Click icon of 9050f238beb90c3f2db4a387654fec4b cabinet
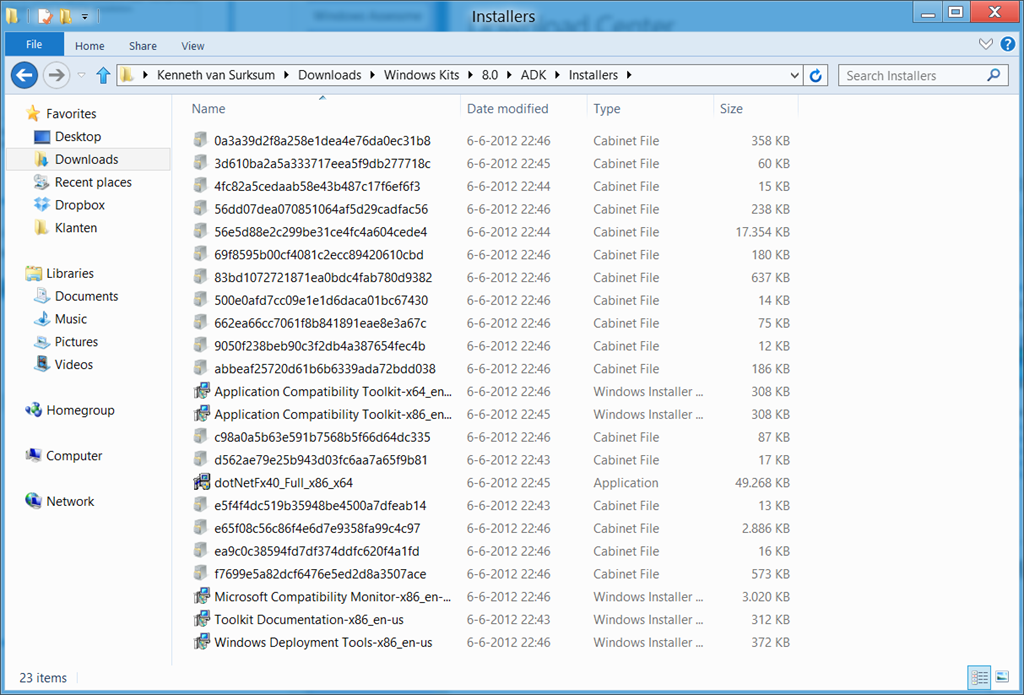 click(x=200, y=346)
